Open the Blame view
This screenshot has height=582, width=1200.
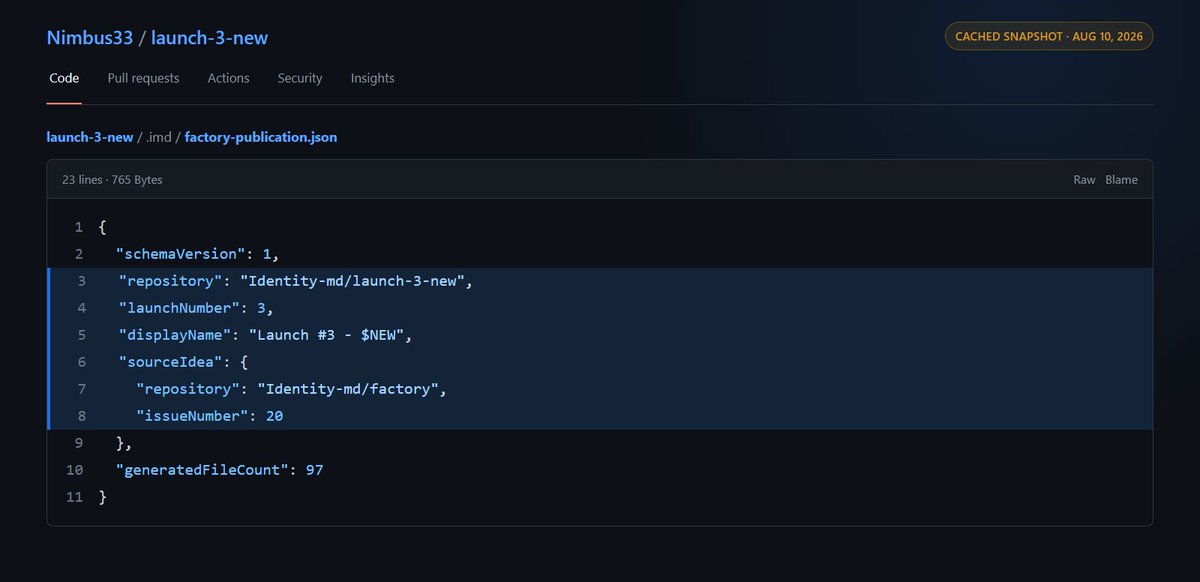click(x=1121, y=180)
